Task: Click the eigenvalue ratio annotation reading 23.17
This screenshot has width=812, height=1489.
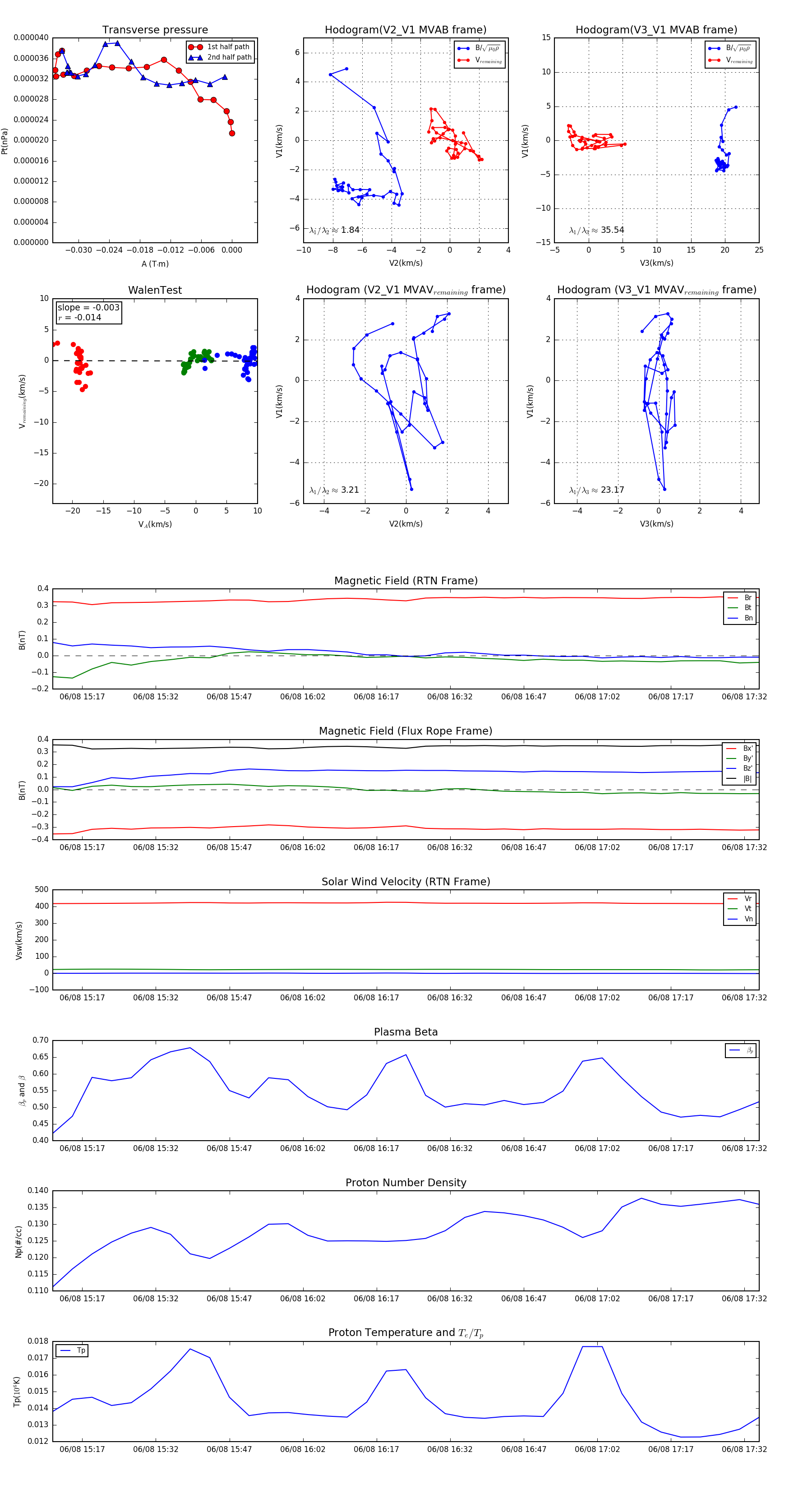Action: pyautogui.click(x=596, y=490)
